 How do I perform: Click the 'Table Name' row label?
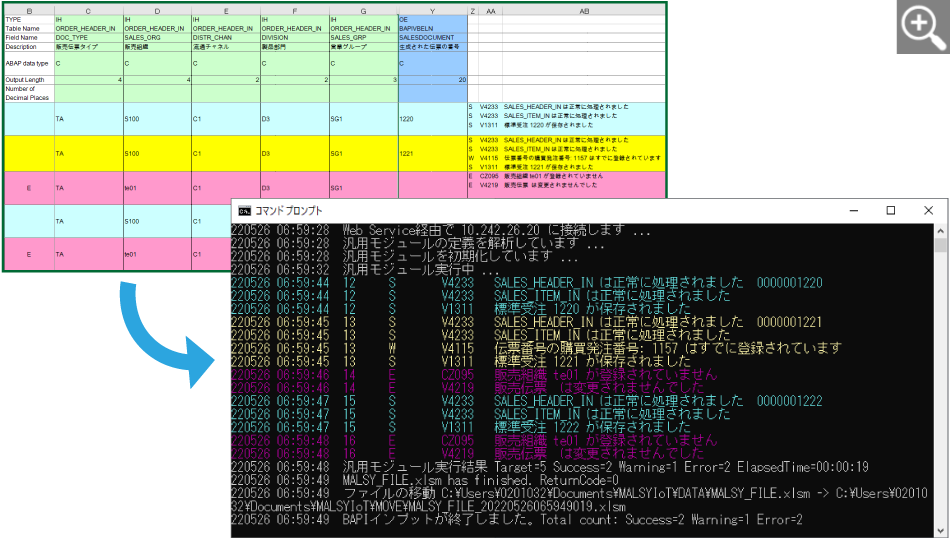22,28
